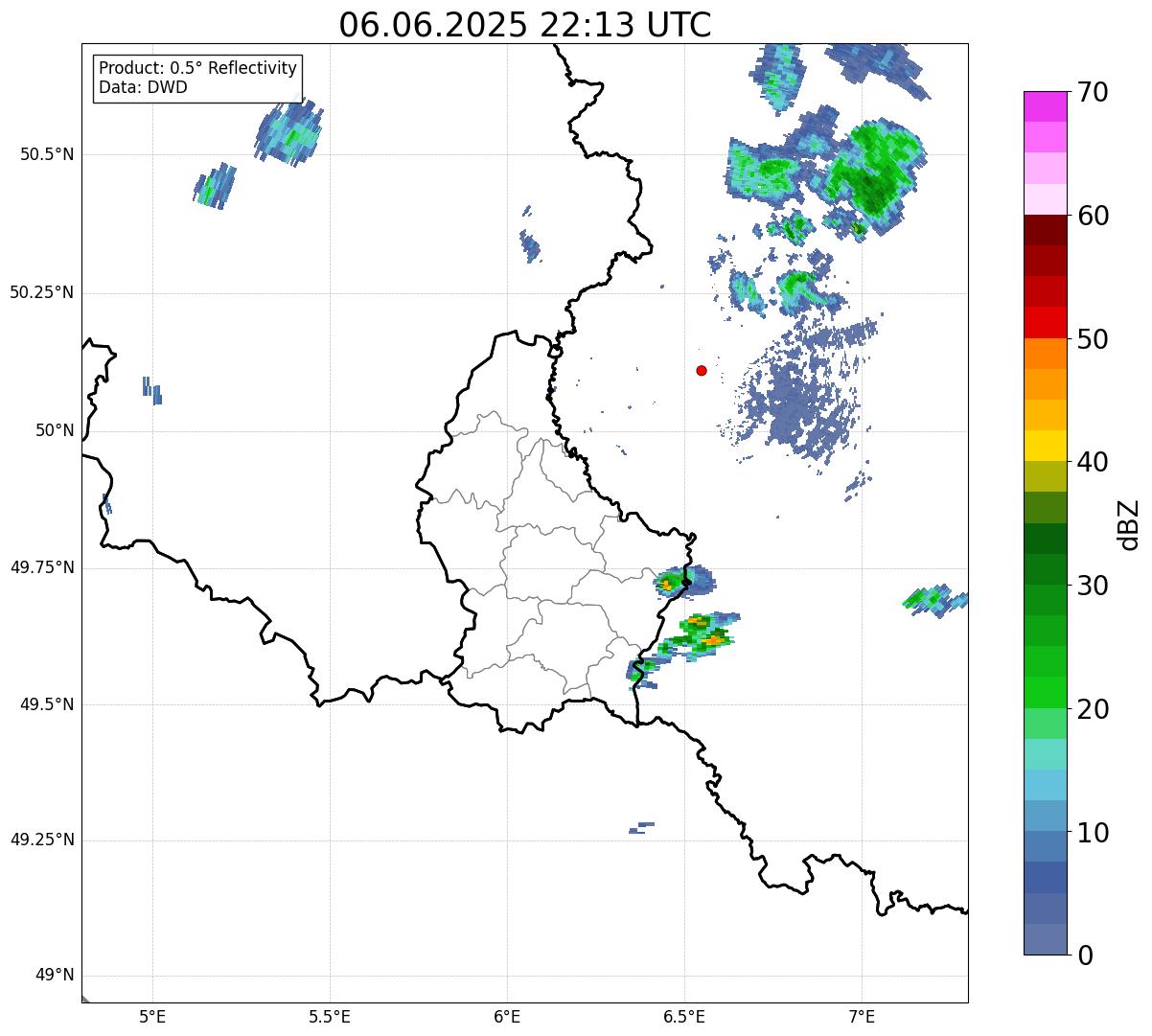Click the small echo at the right edge near 49.7°N
The image size is (1152, 1036).
coord(936,600)
